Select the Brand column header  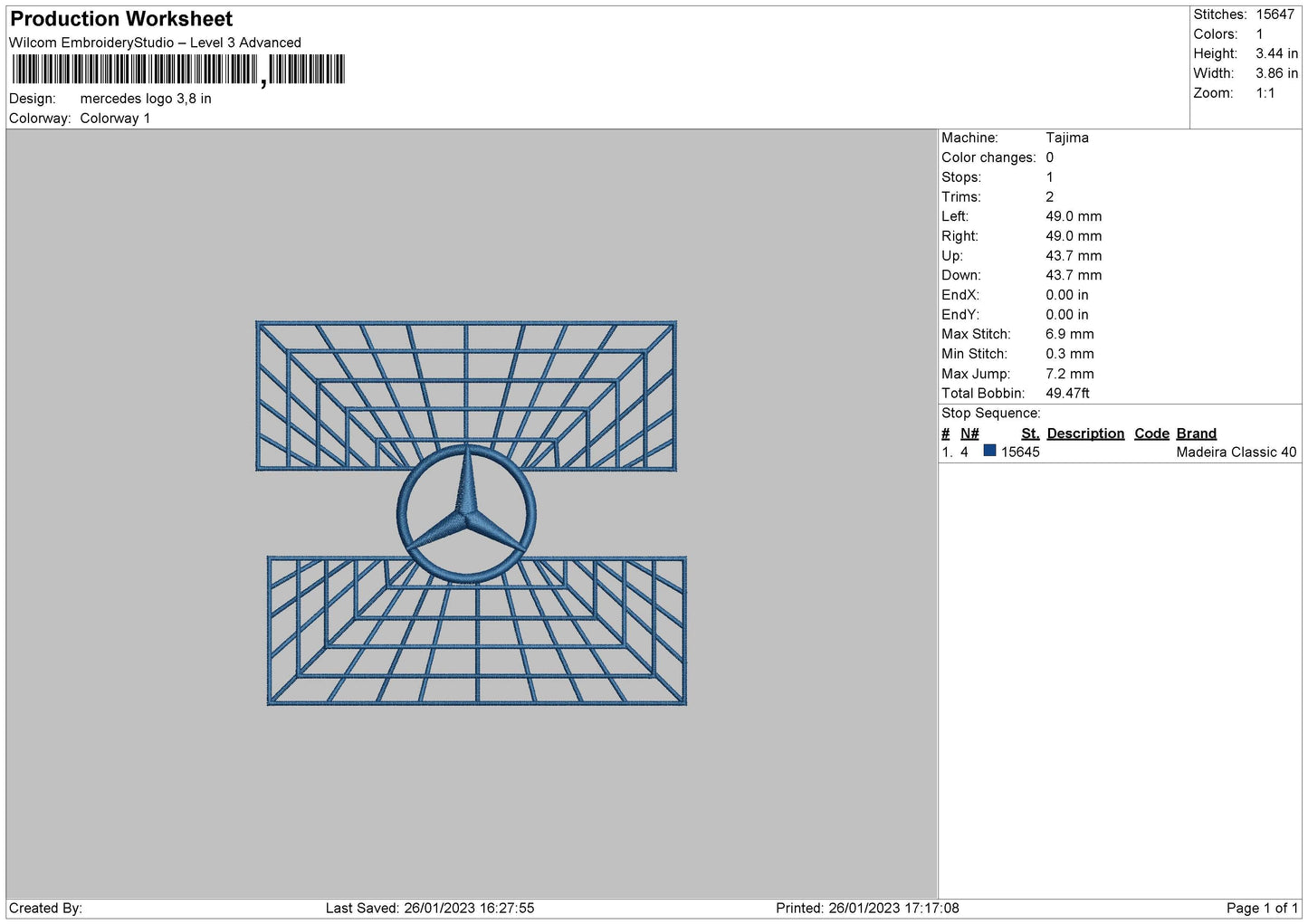1196,433
